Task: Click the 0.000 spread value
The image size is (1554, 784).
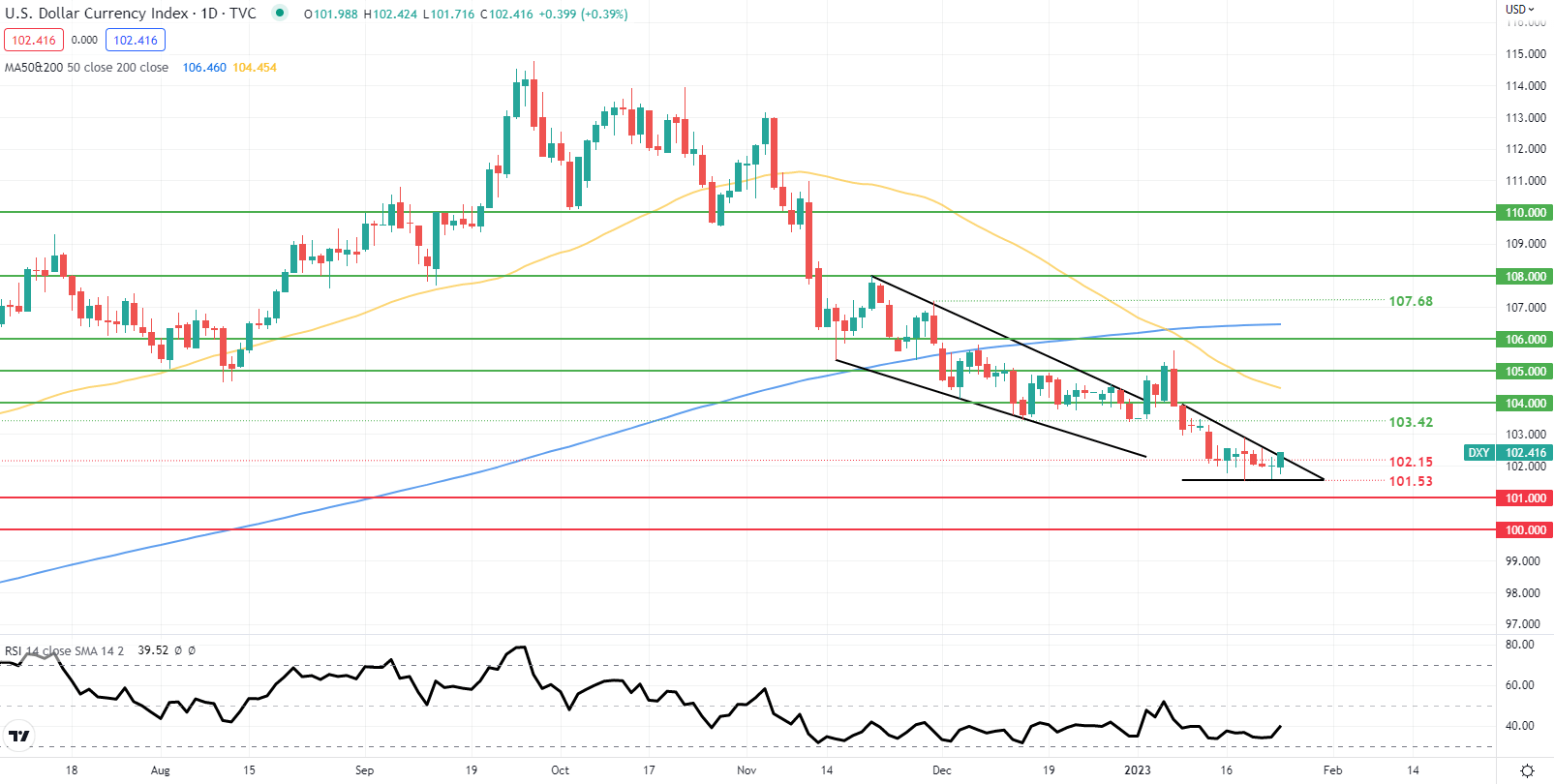Action: pos(84,40)
